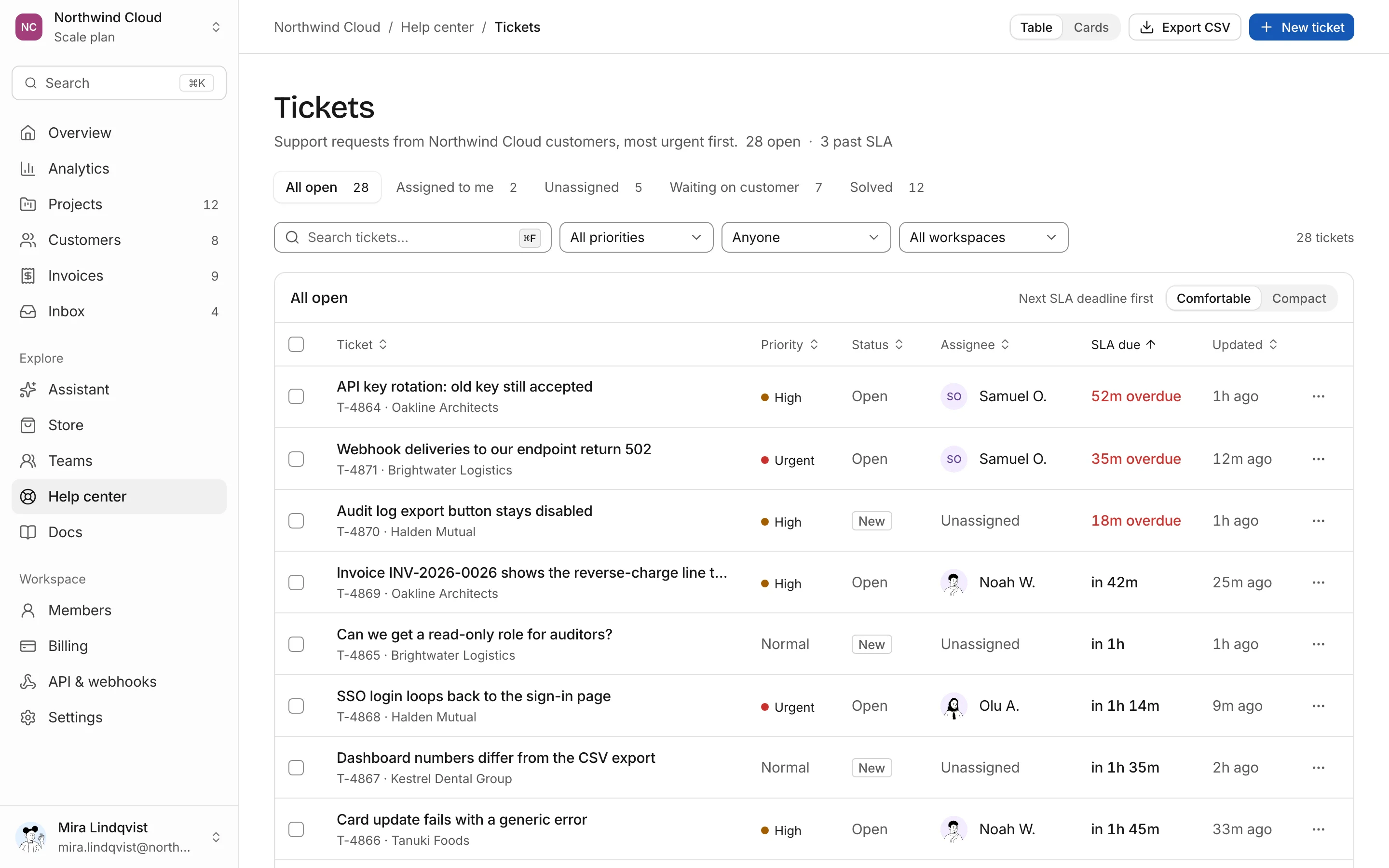Sort by the SLA due column header
1389x868 pixels.
pyautogui.click(x=1123, y=344)
